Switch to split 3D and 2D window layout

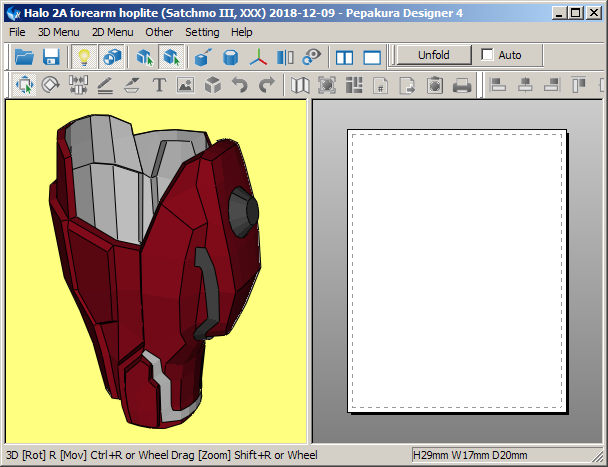point(345,57)
